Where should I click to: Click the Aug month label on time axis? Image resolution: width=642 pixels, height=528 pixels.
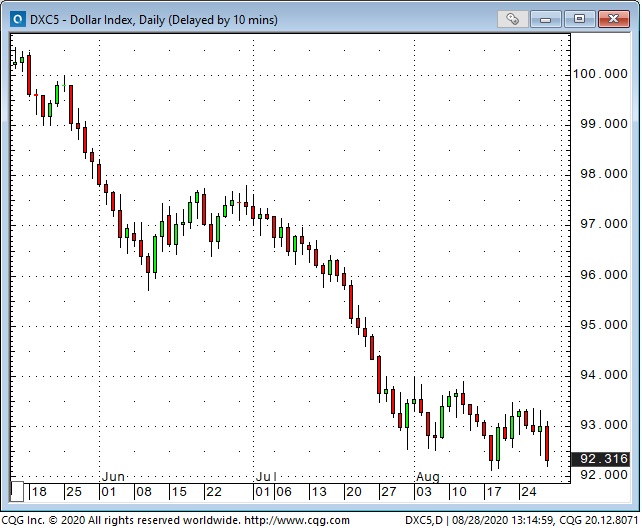tap(428, 476)
